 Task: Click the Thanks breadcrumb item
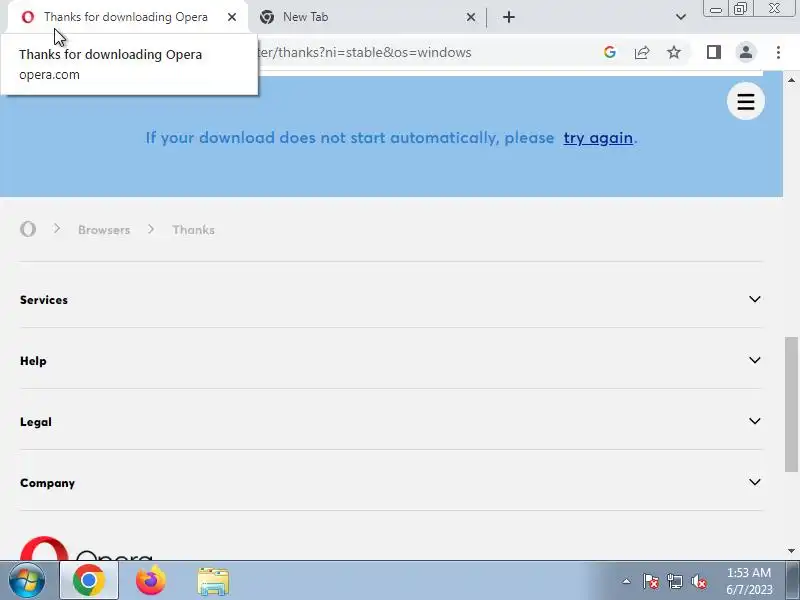click(193, 230)
